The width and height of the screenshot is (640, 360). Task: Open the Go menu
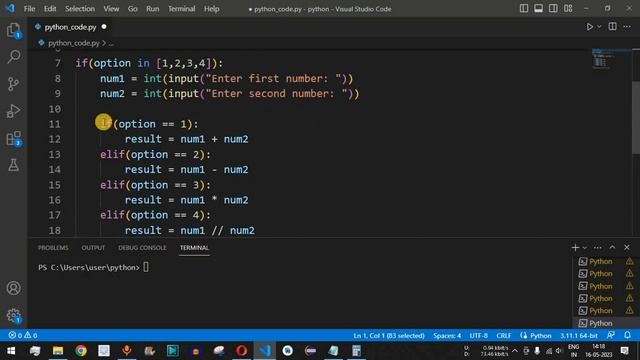(x=133, y=9)
